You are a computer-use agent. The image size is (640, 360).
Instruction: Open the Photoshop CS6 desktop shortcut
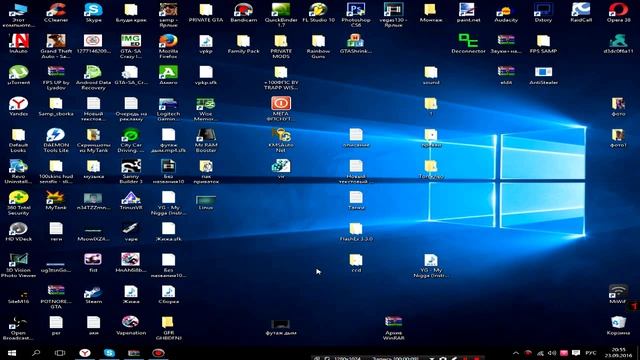pos(356,15)
